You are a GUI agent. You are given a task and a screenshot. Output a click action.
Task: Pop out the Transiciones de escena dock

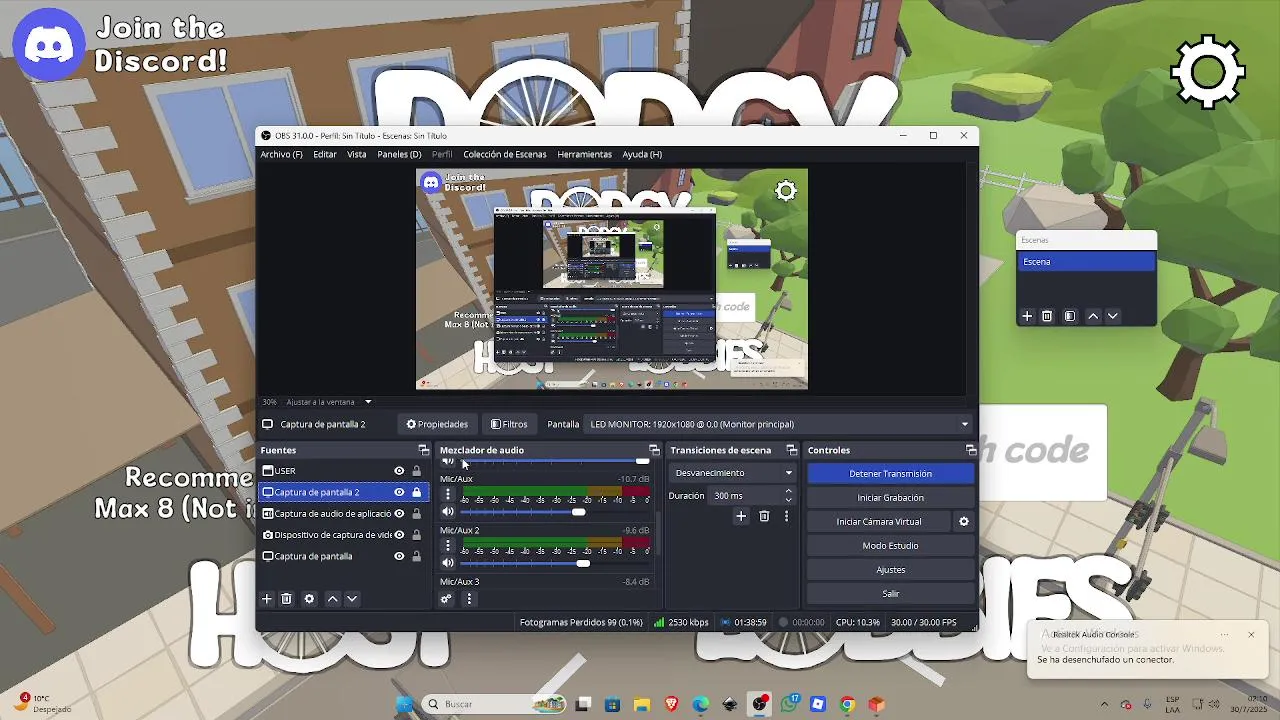tap(791, 450)
